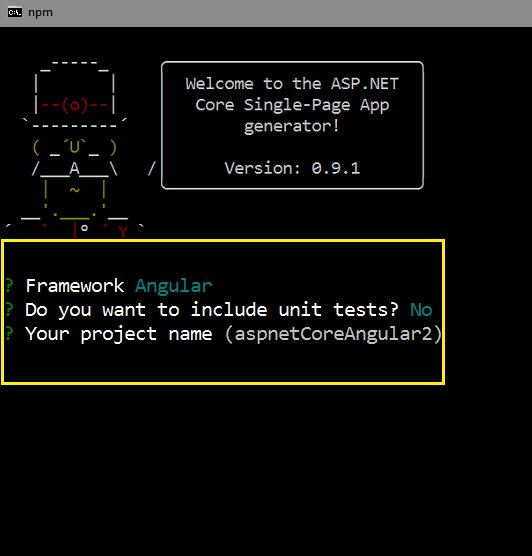Screen dimensions: 532x556
Task: Click the Yeoman ASCII hat with red eye
Action: (74, 94)
